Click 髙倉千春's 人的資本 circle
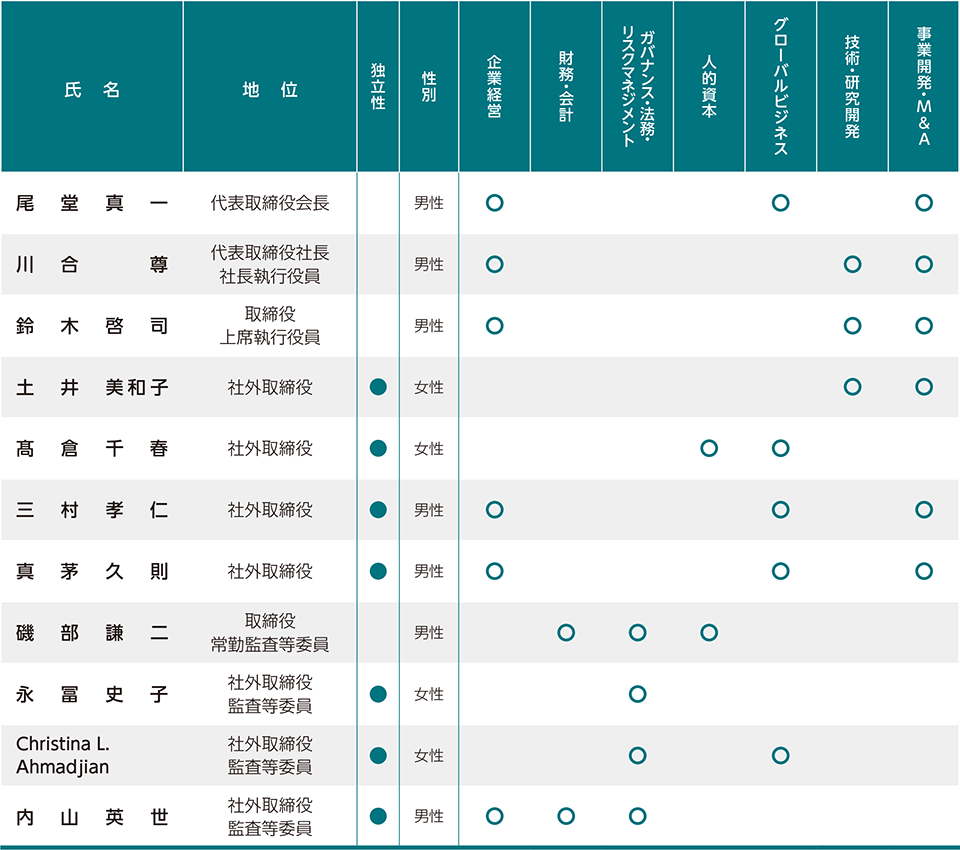The width and height of the screenshot is (960, 850). tap(709, 448)
